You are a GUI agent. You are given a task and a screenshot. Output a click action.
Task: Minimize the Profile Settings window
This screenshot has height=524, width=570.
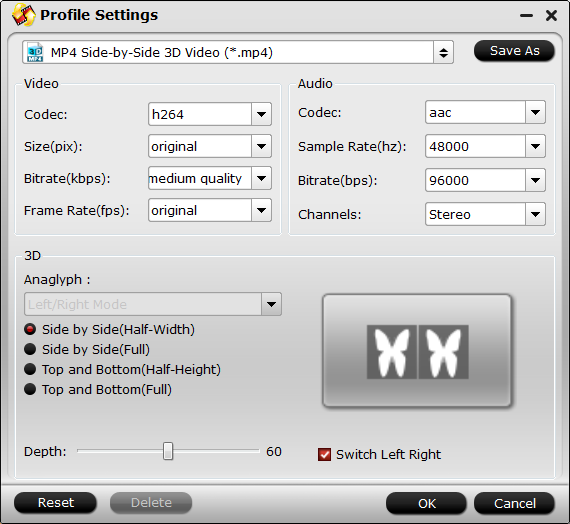[x=526, y=16]
